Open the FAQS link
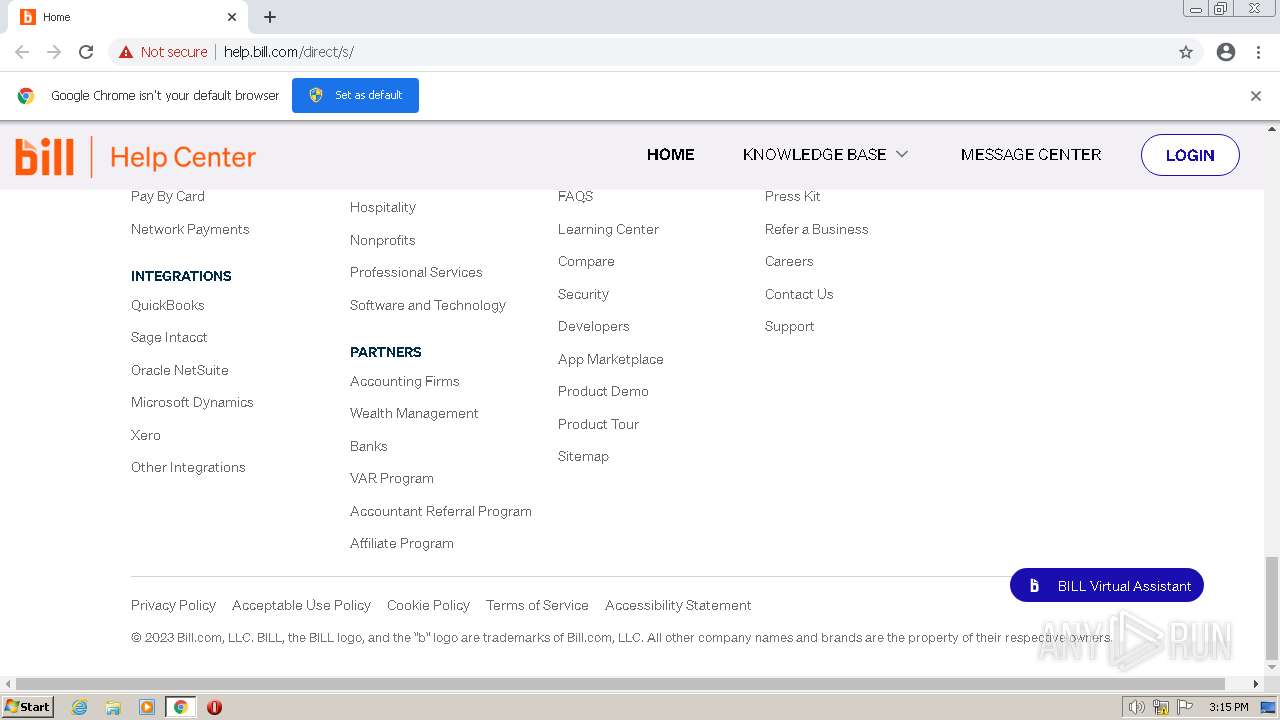 576,196
